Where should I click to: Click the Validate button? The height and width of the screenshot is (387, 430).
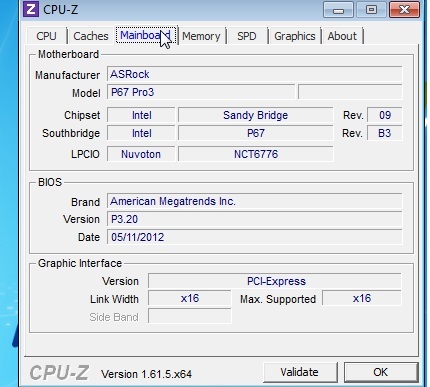click(x=300, y=372)
